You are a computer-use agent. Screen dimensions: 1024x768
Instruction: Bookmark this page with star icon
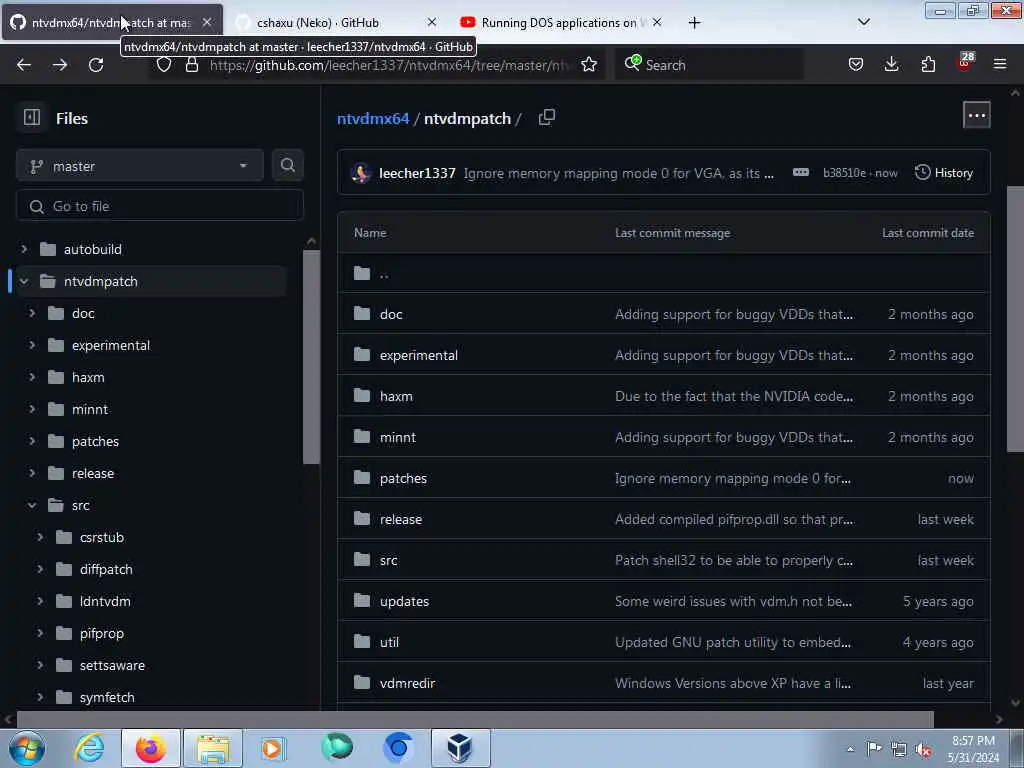(x=588, y=65)
